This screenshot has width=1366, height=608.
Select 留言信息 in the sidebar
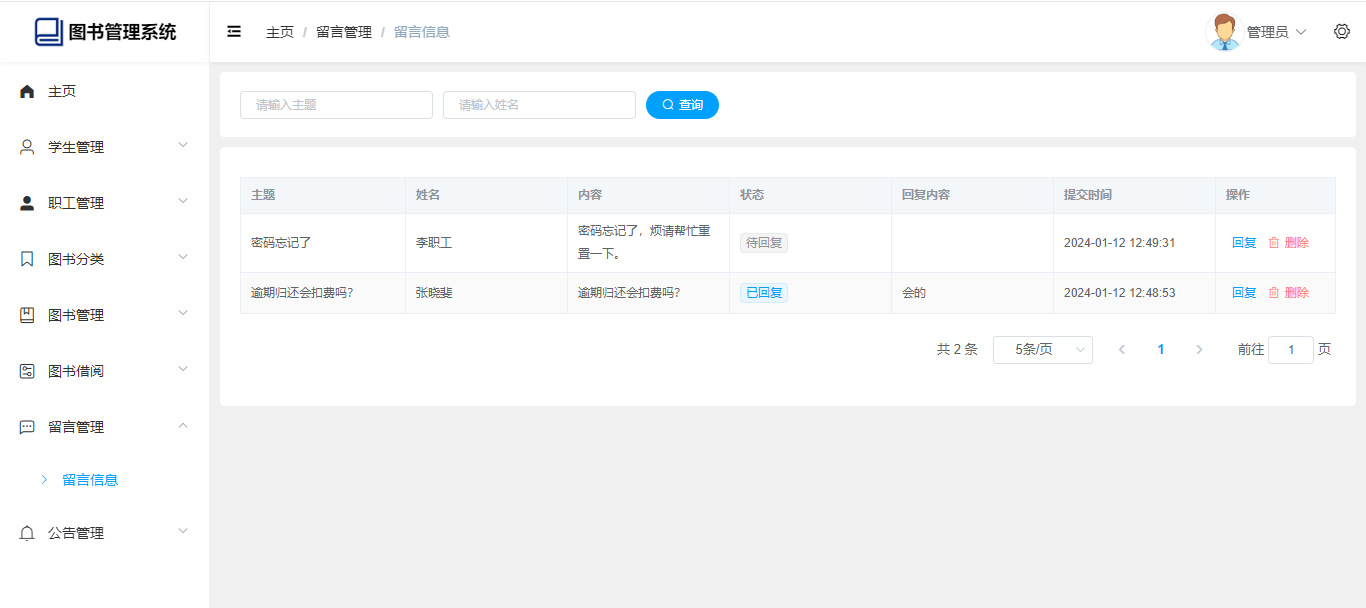[90, 480]
